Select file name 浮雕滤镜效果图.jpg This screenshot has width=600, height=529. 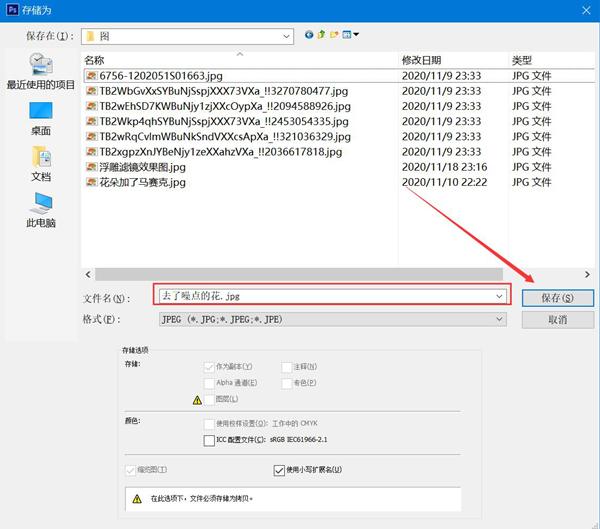click(142, 167)
